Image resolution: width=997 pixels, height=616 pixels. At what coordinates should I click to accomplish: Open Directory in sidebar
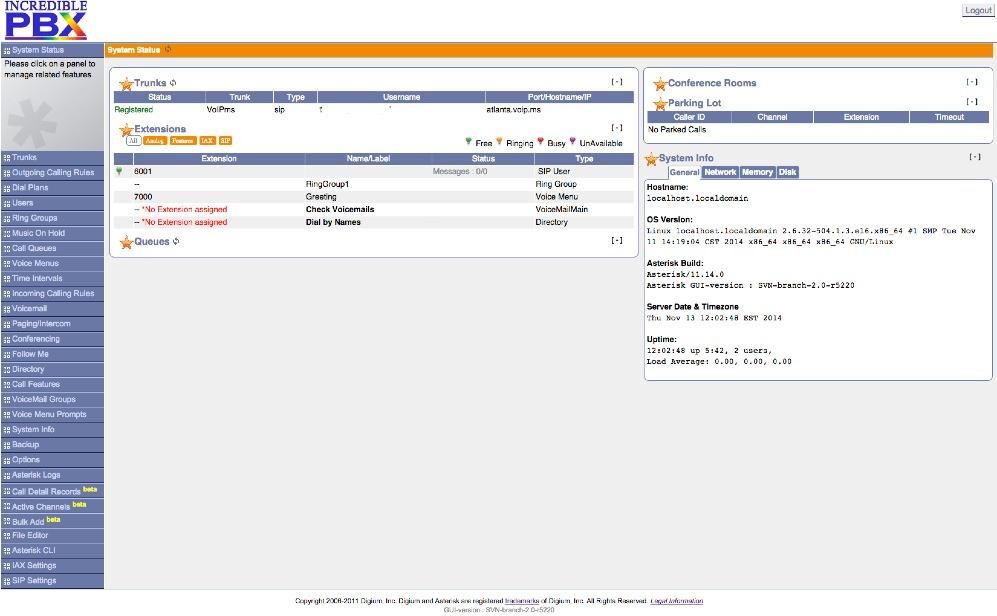point(52,369)
